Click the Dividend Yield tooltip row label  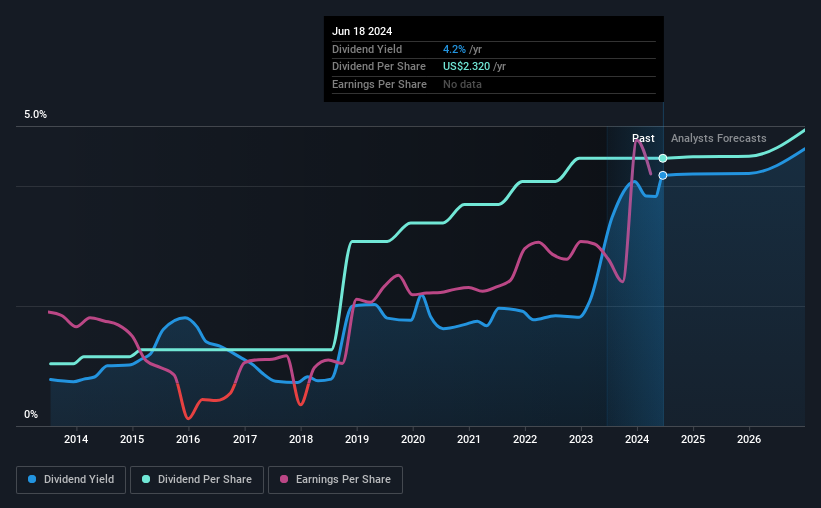tap(367, 49)
